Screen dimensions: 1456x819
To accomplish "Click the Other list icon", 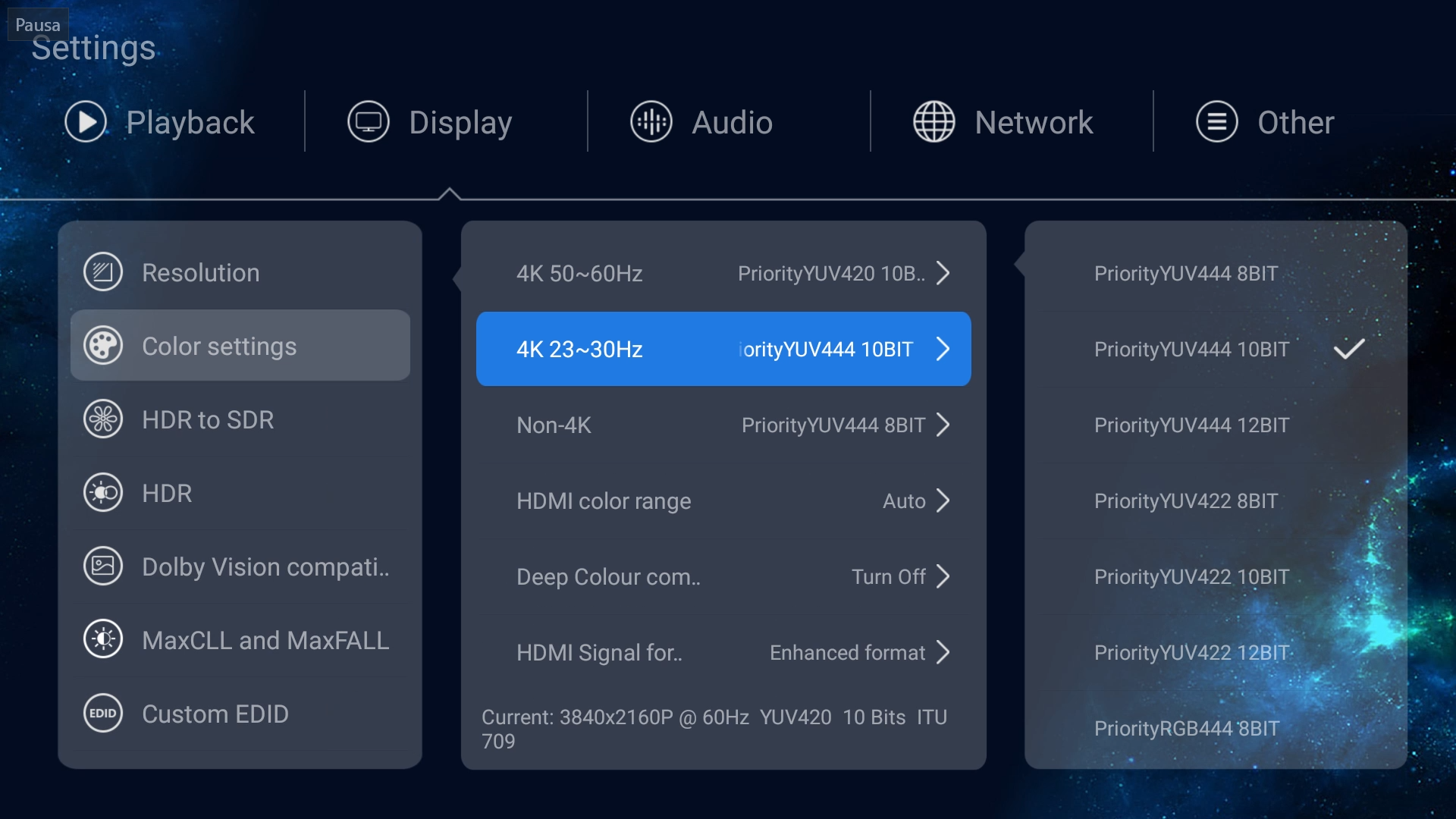I will coord(1217,122).
